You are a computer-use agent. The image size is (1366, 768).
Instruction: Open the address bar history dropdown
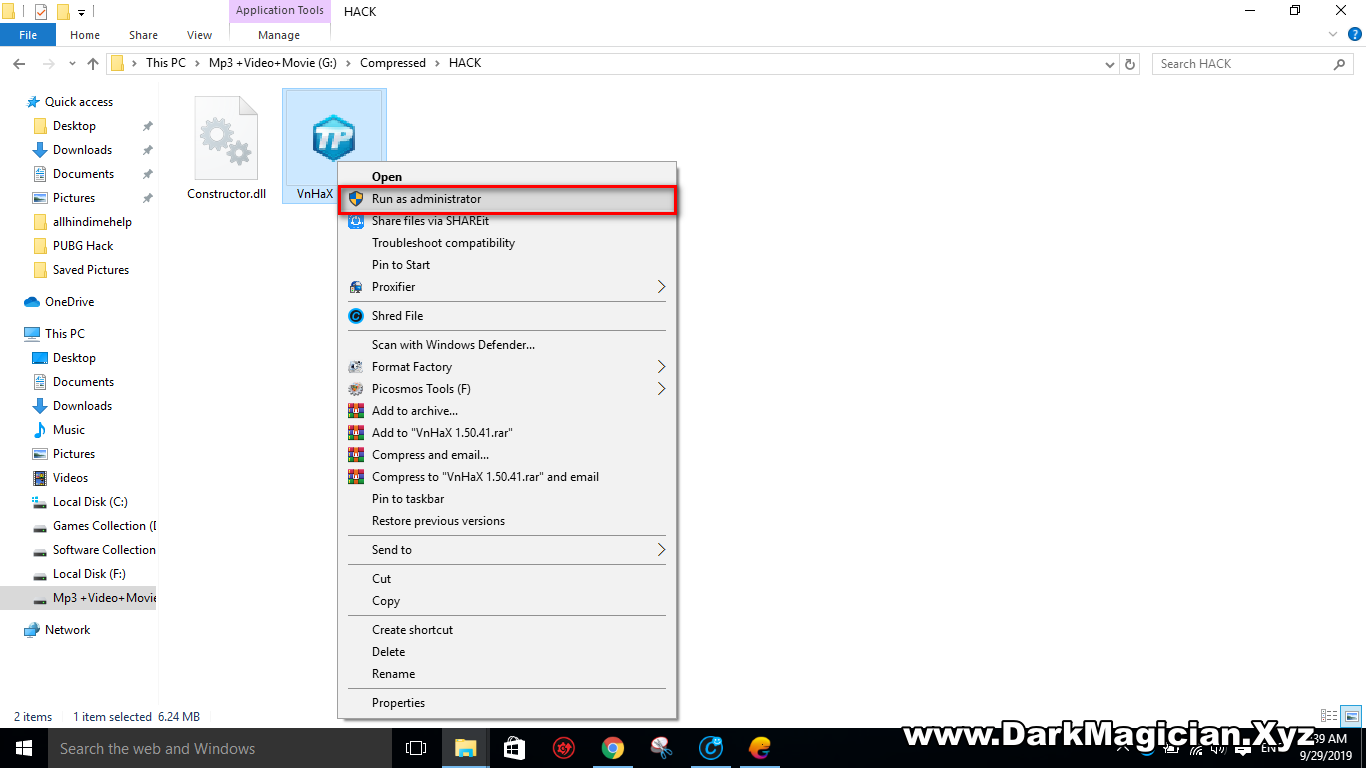tap(1110, 63)
